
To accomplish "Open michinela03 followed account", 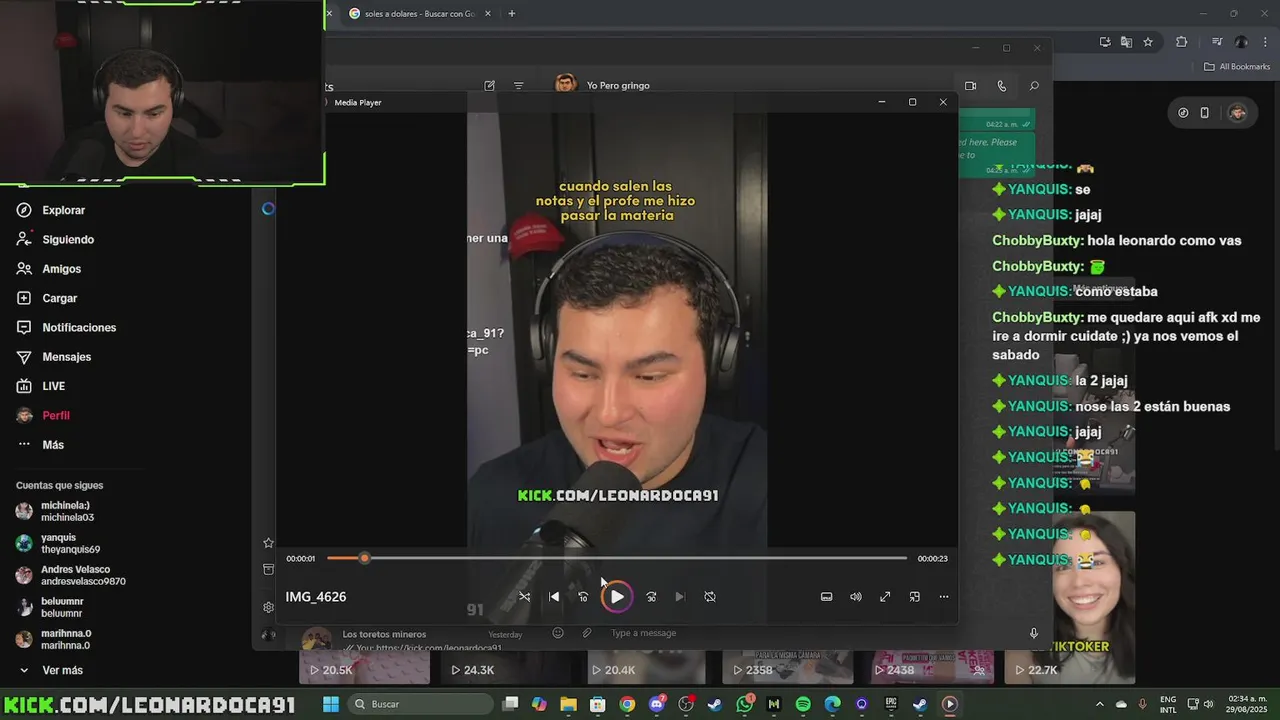I will pos(67,511).
